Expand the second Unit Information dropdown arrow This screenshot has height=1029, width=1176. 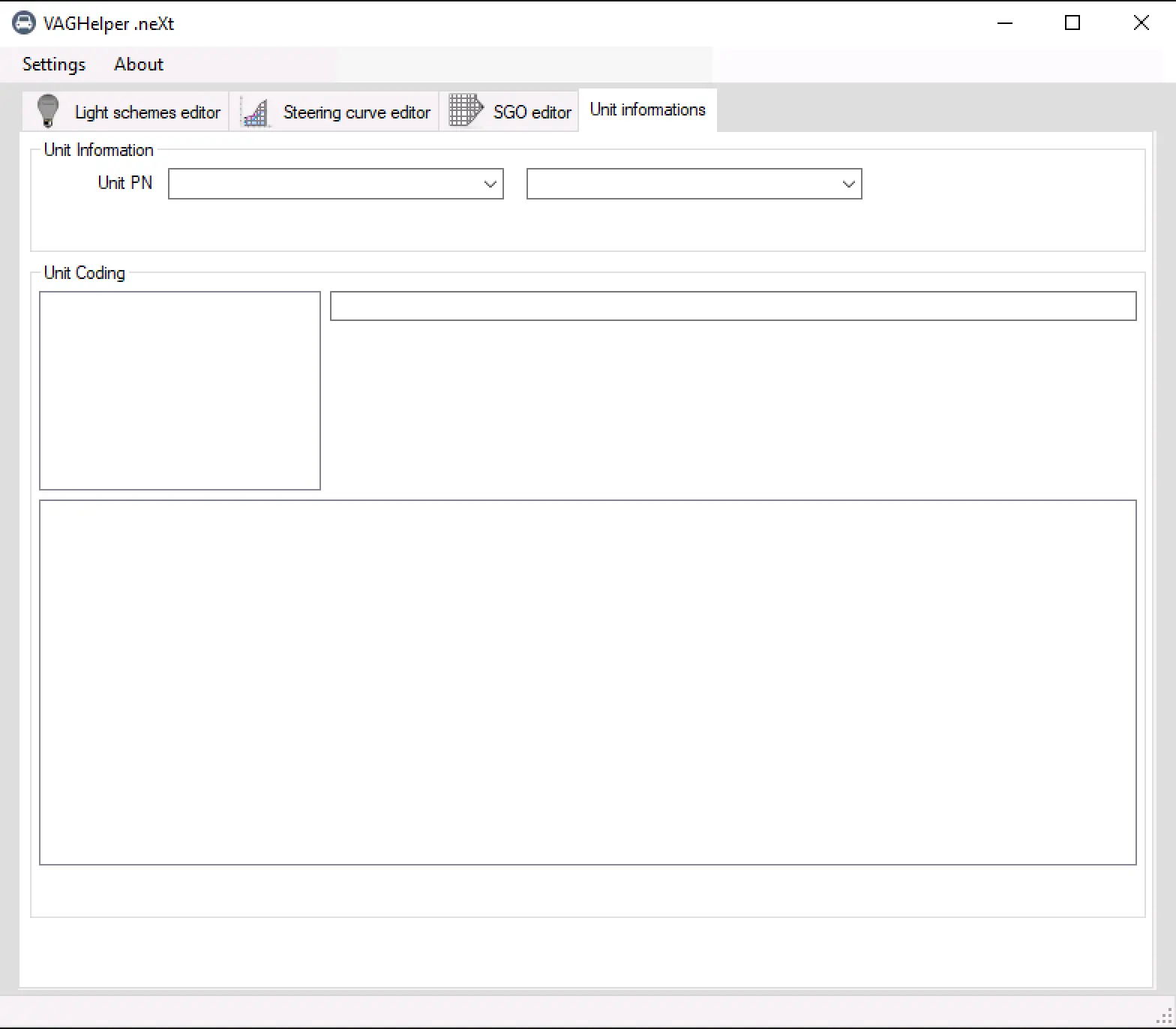[x=849, y=184]
